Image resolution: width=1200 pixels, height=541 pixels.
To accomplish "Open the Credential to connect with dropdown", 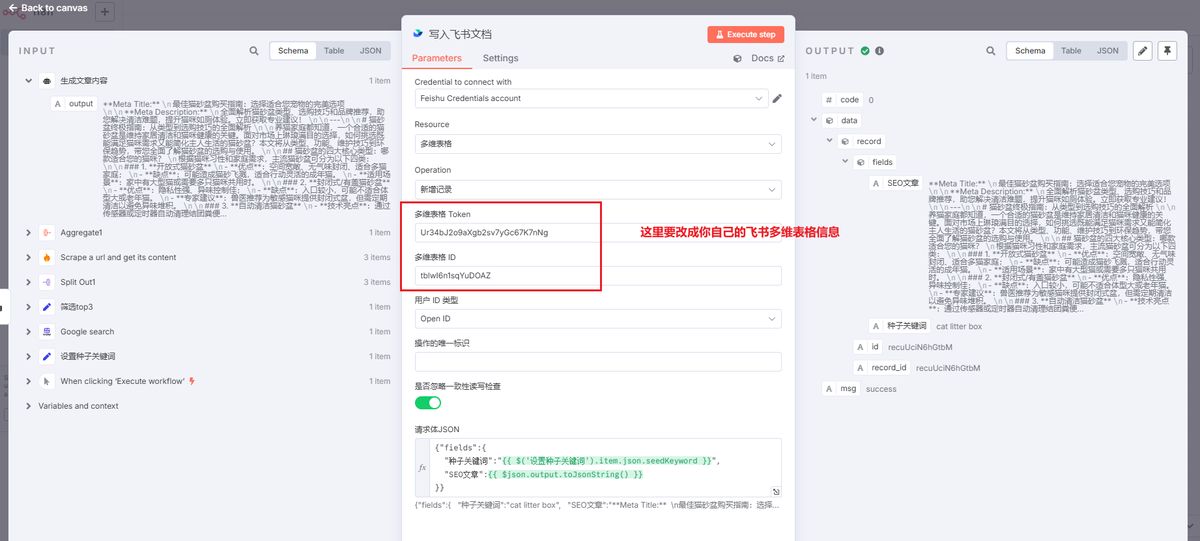I will (x=591, y=98).
